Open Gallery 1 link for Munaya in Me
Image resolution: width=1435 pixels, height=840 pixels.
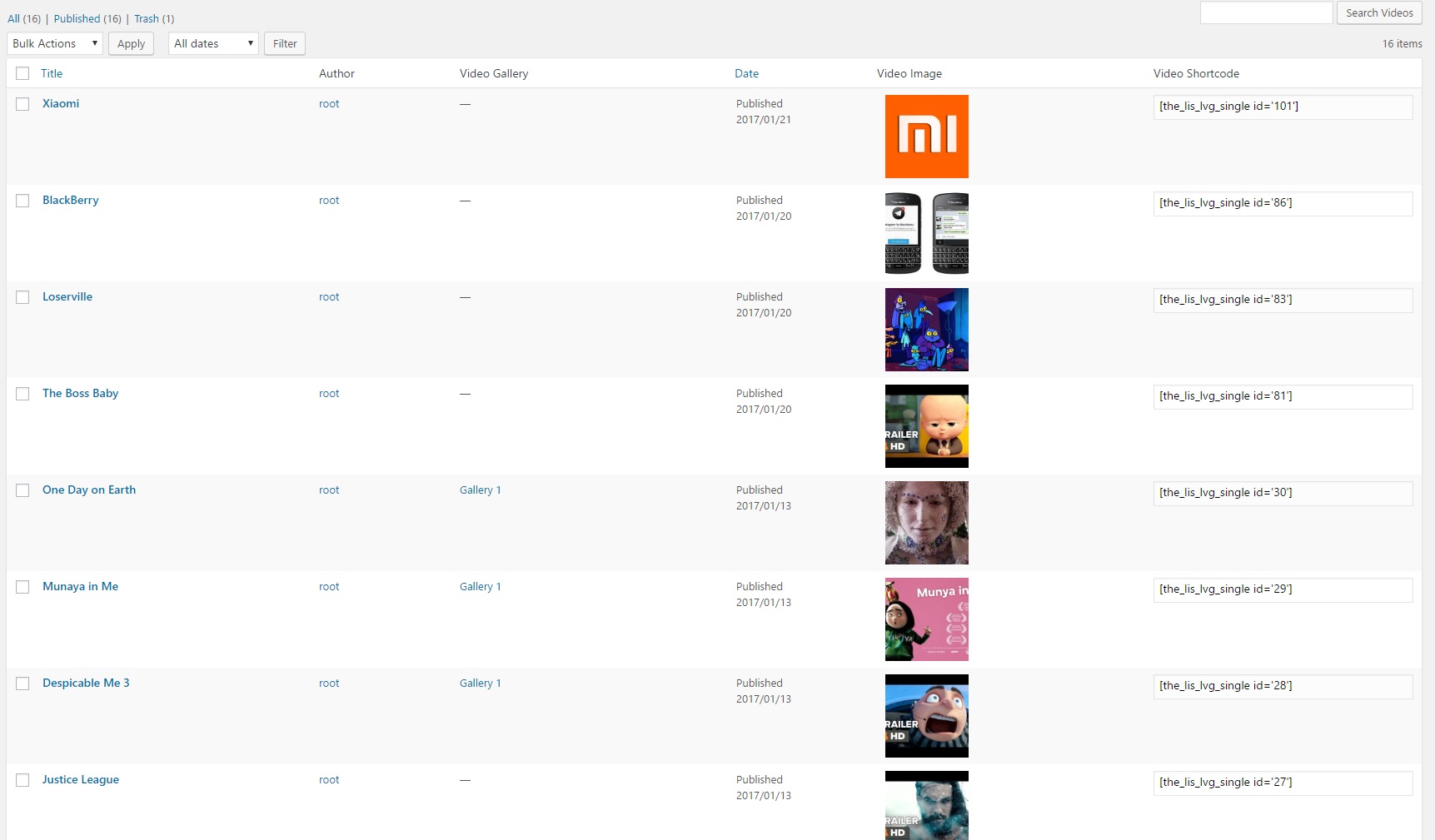[x=480, y=586]
